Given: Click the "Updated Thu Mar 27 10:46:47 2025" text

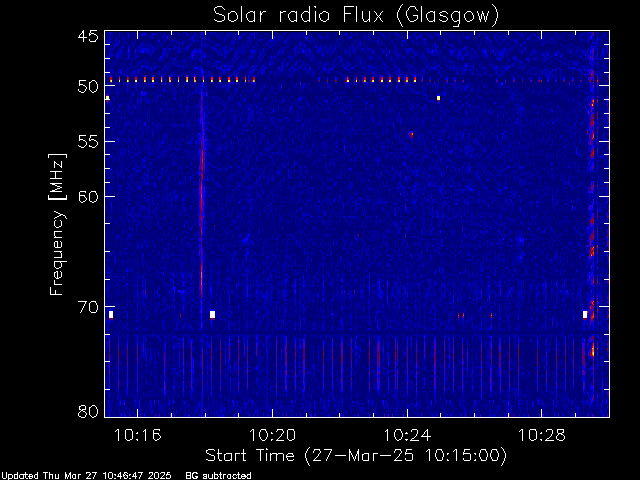Looking at the screenshot, I should (x=86, y=476).
